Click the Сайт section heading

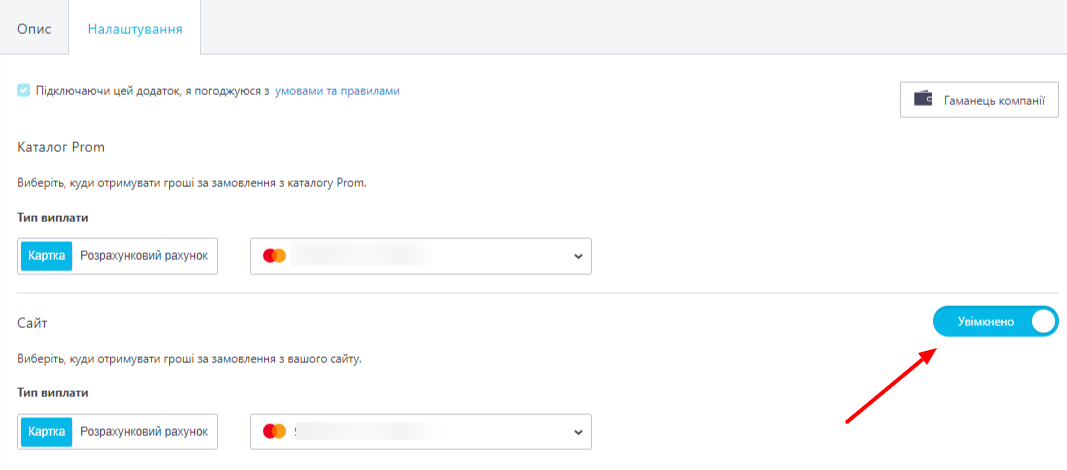coord(32,323)
